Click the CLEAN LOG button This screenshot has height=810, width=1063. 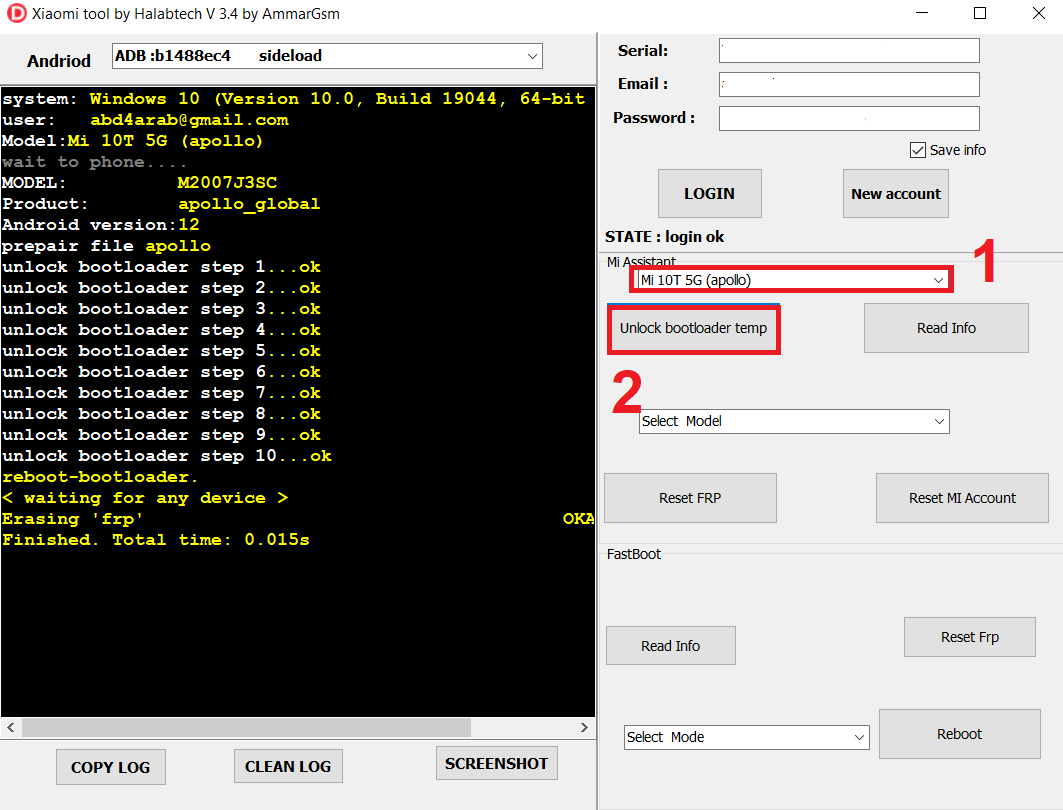tap(288, 767)
